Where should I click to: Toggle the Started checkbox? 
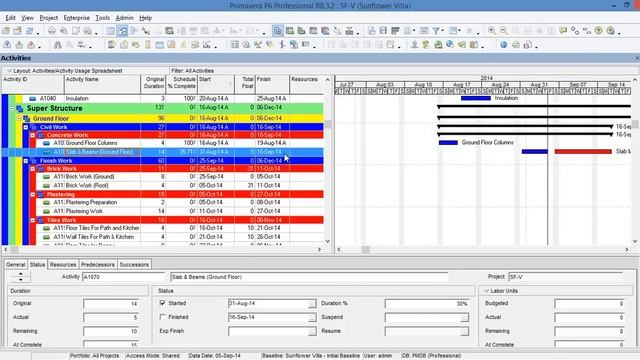point(162,303)
